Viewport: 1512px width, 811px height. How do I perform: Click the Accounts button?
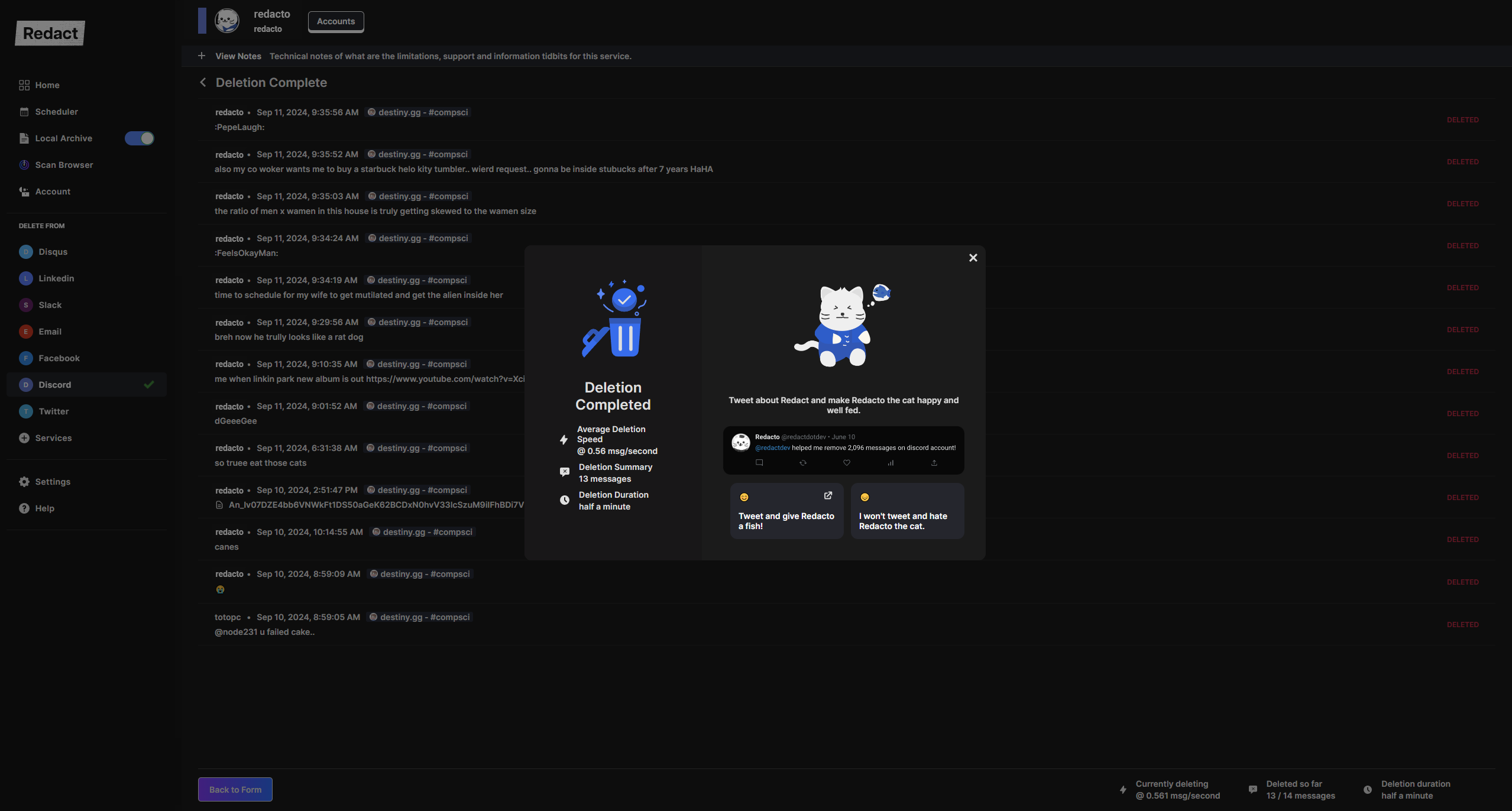(336, 21)
